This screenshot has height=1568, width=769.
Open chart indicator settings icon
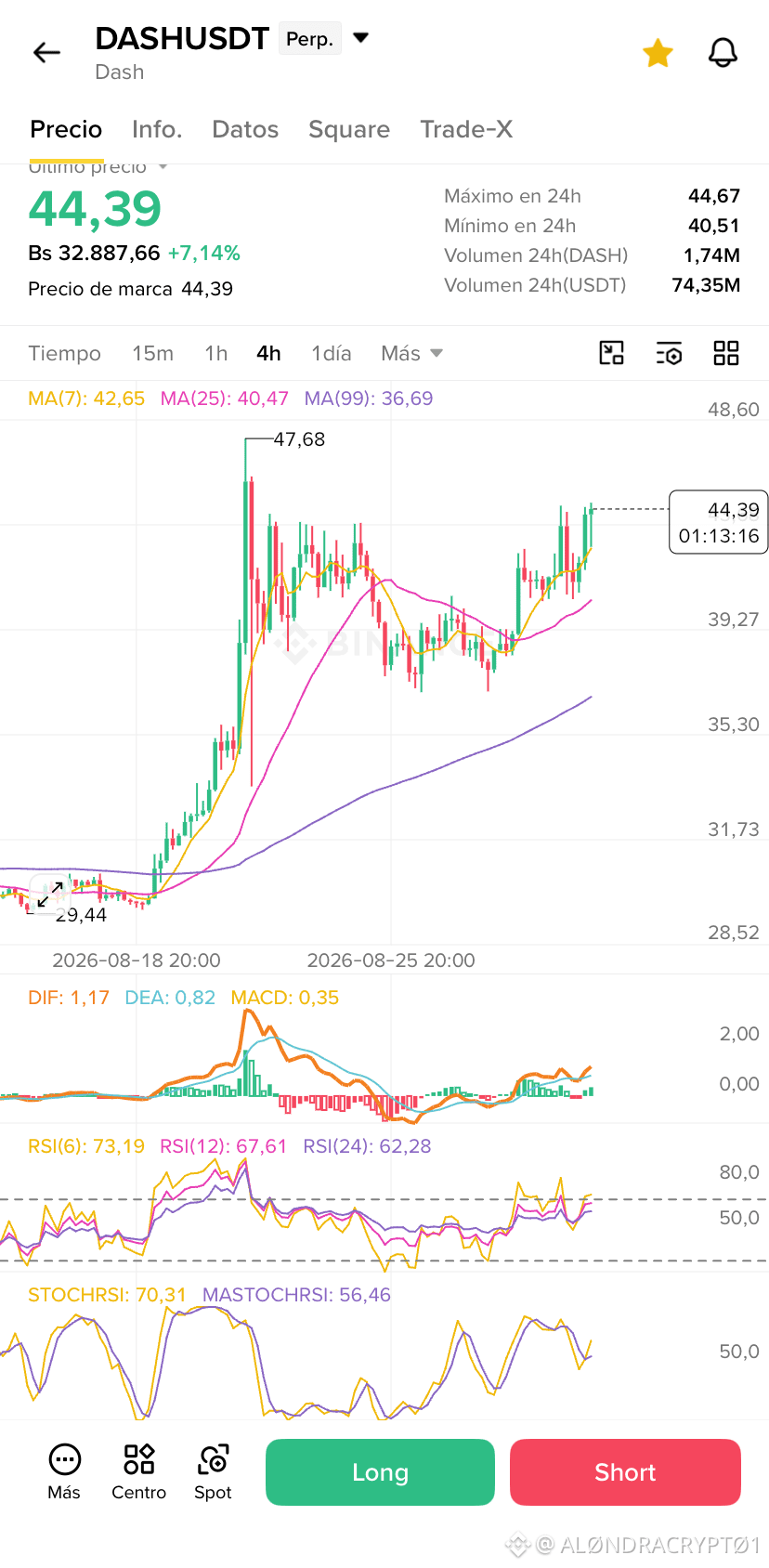point(669,353)
